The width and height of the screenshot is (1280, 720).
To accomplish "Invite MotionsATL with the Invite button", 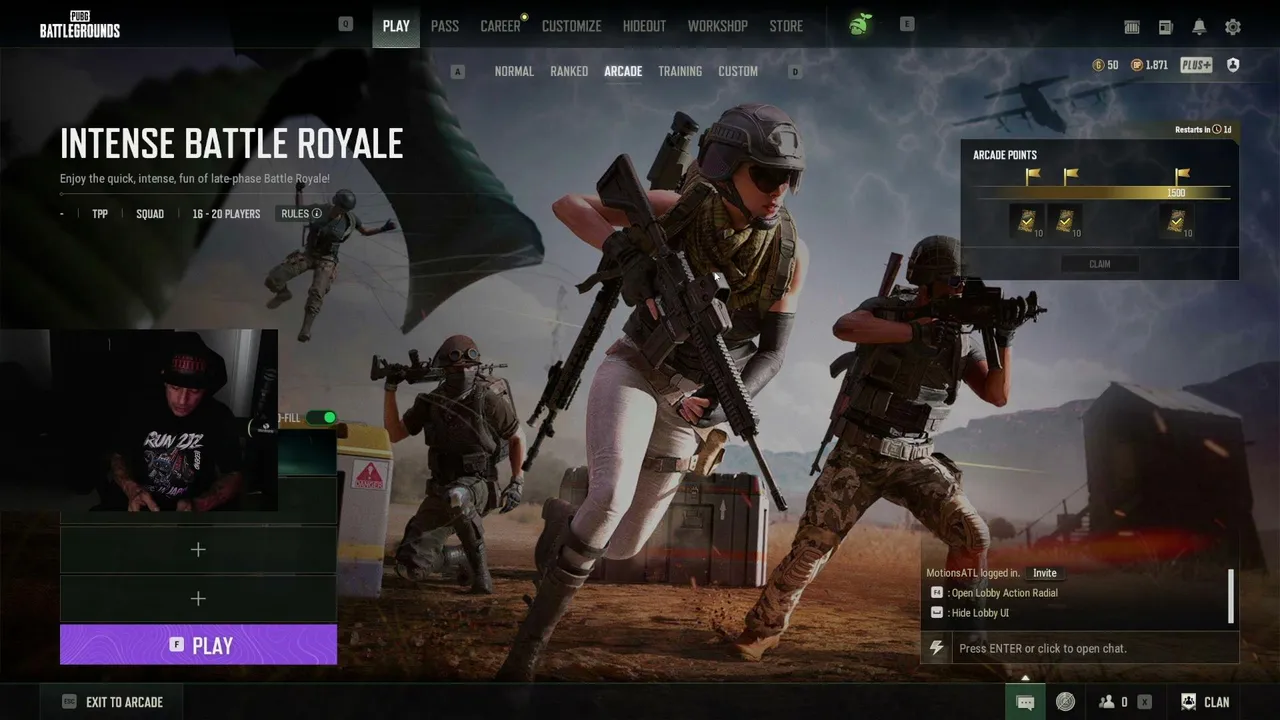I will pos(1045,573).
